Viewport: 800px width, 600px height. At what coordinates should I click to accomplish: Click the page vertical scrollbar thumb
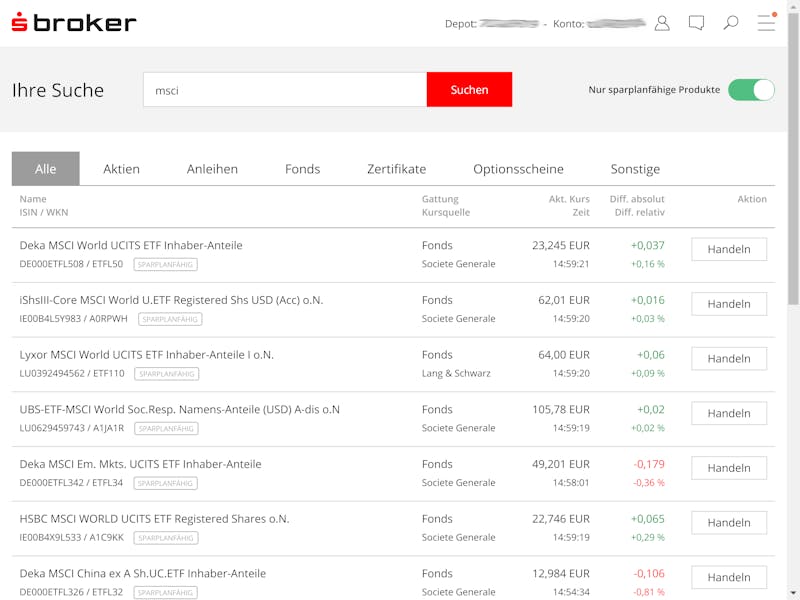793,159
